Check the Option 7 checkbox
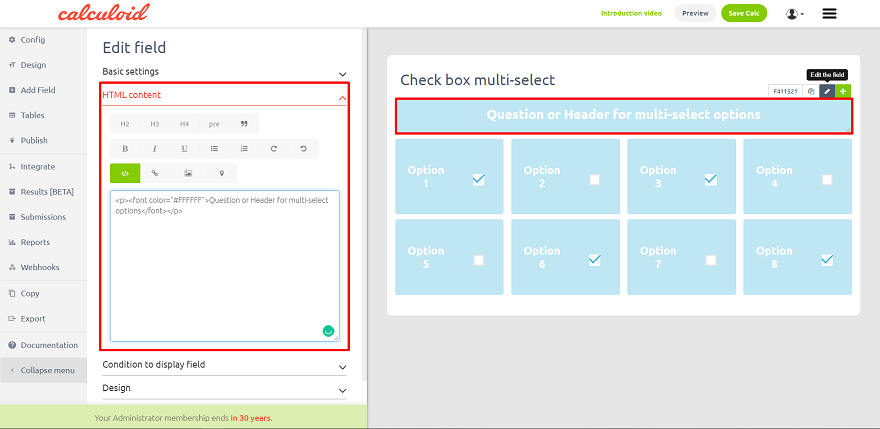 coord(711,260)
